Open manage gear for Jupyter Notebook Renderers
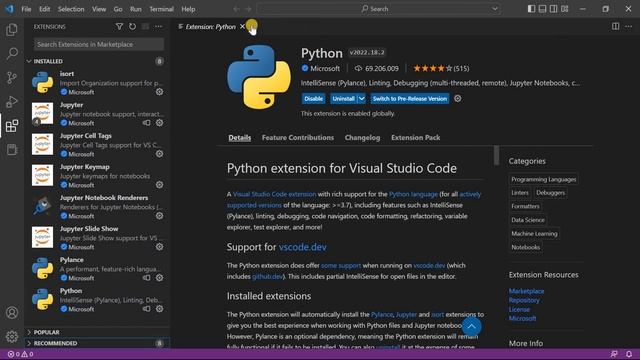 point(160,216)
